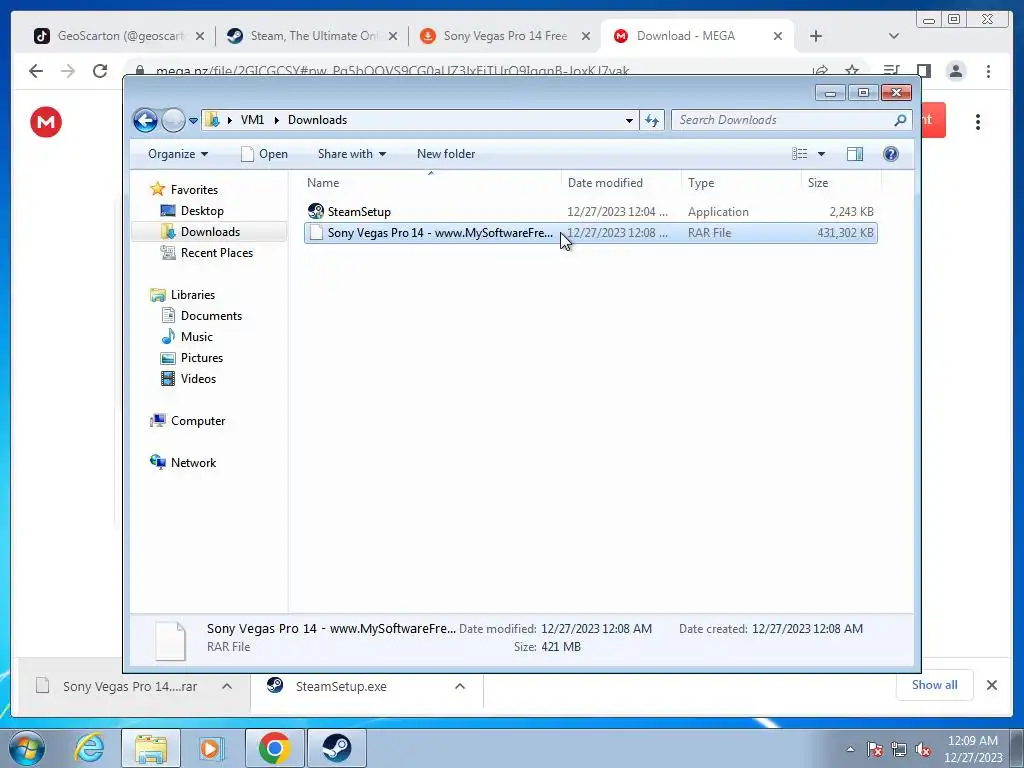Open the Share with menu
The height and width of the screenshot is (768, 1024).
[x=351, y=154]
